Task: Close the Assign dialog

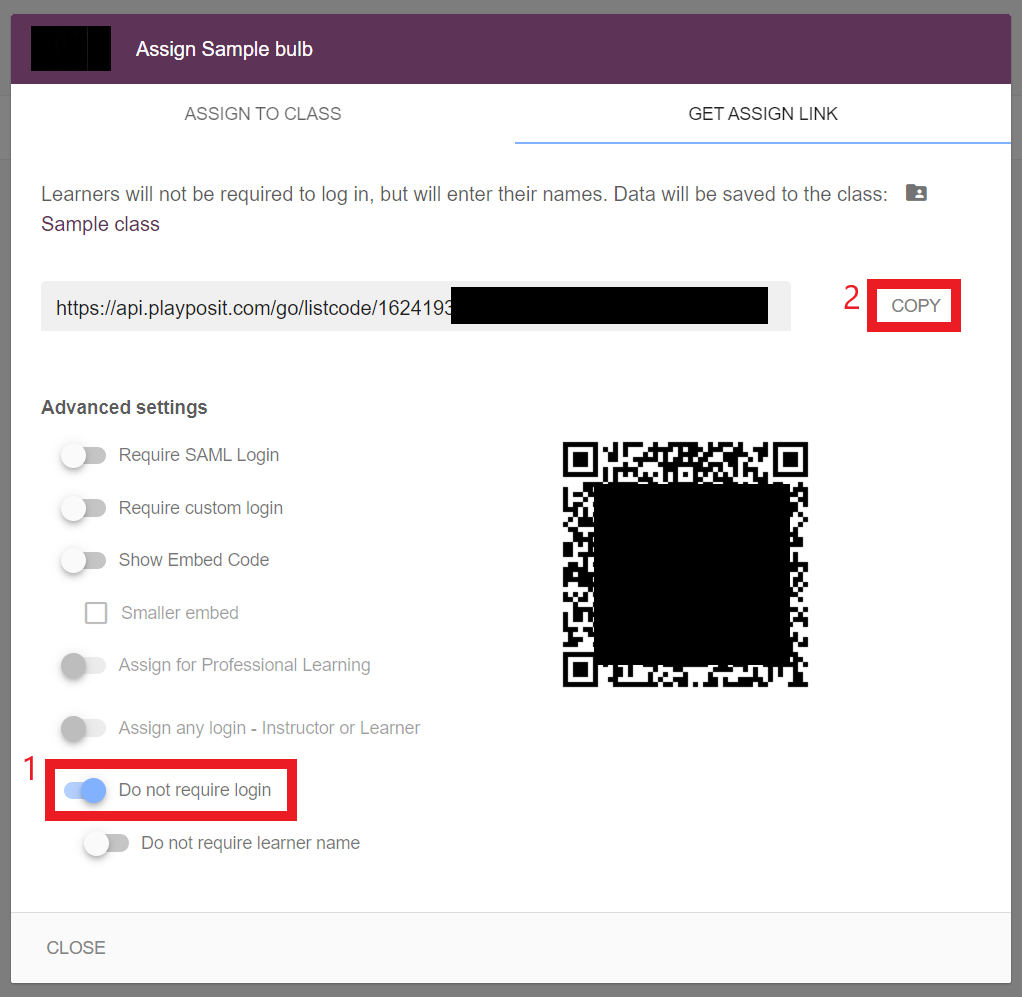Action: (76, 947)
